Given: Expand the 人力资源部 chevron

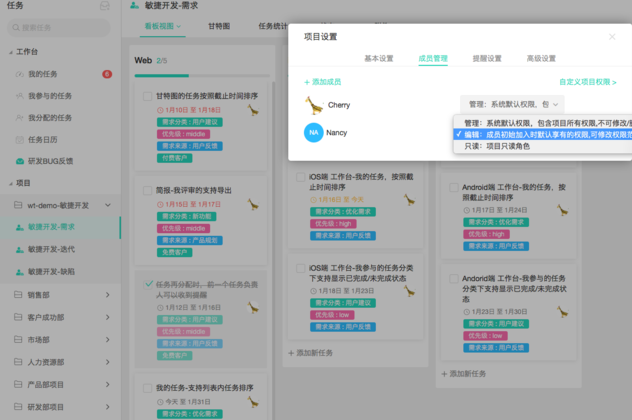Looking at the screenshot, I should [x=108, y=362].
